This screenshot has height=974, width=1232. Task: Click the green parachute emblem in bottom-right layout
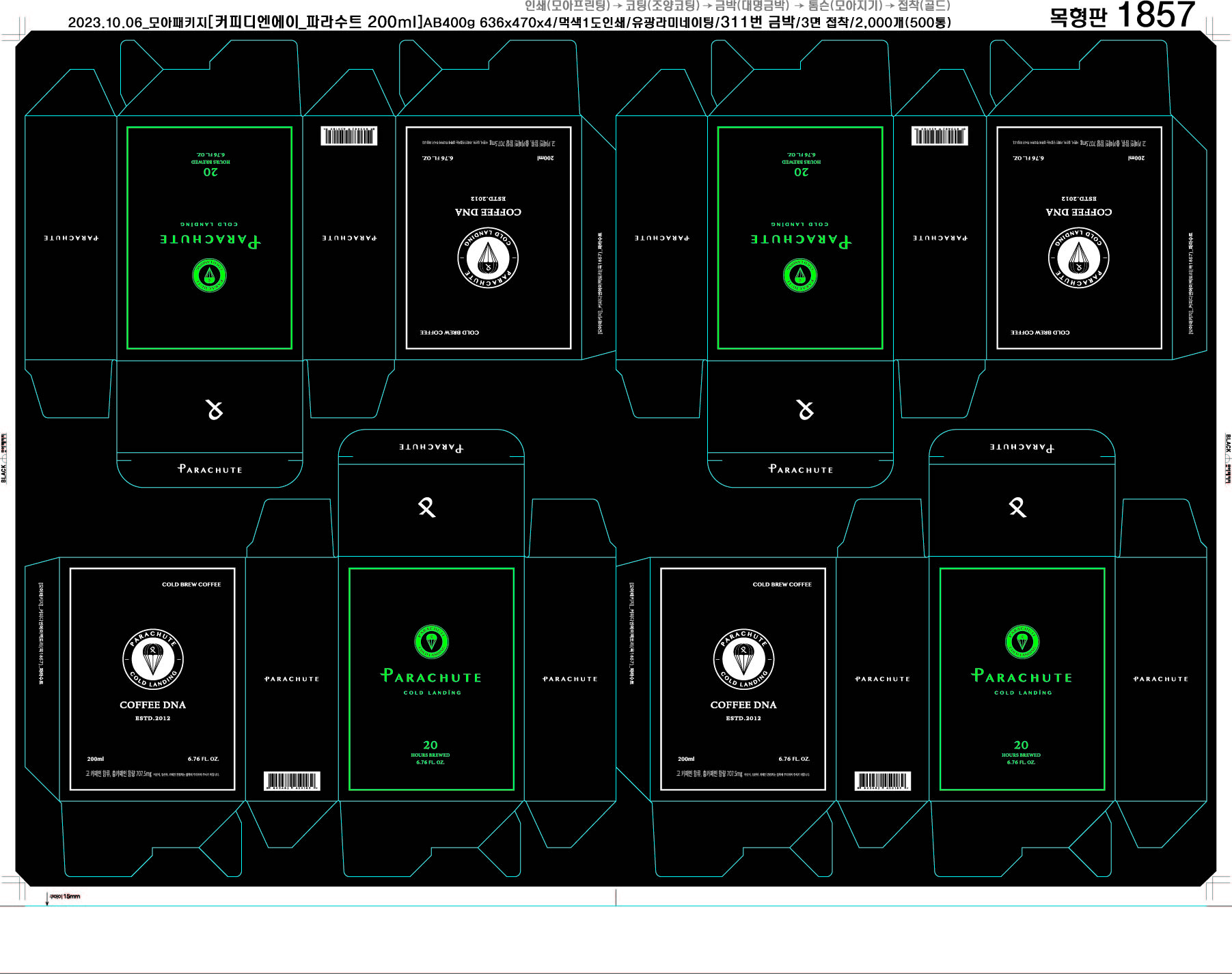[1022, 641]
